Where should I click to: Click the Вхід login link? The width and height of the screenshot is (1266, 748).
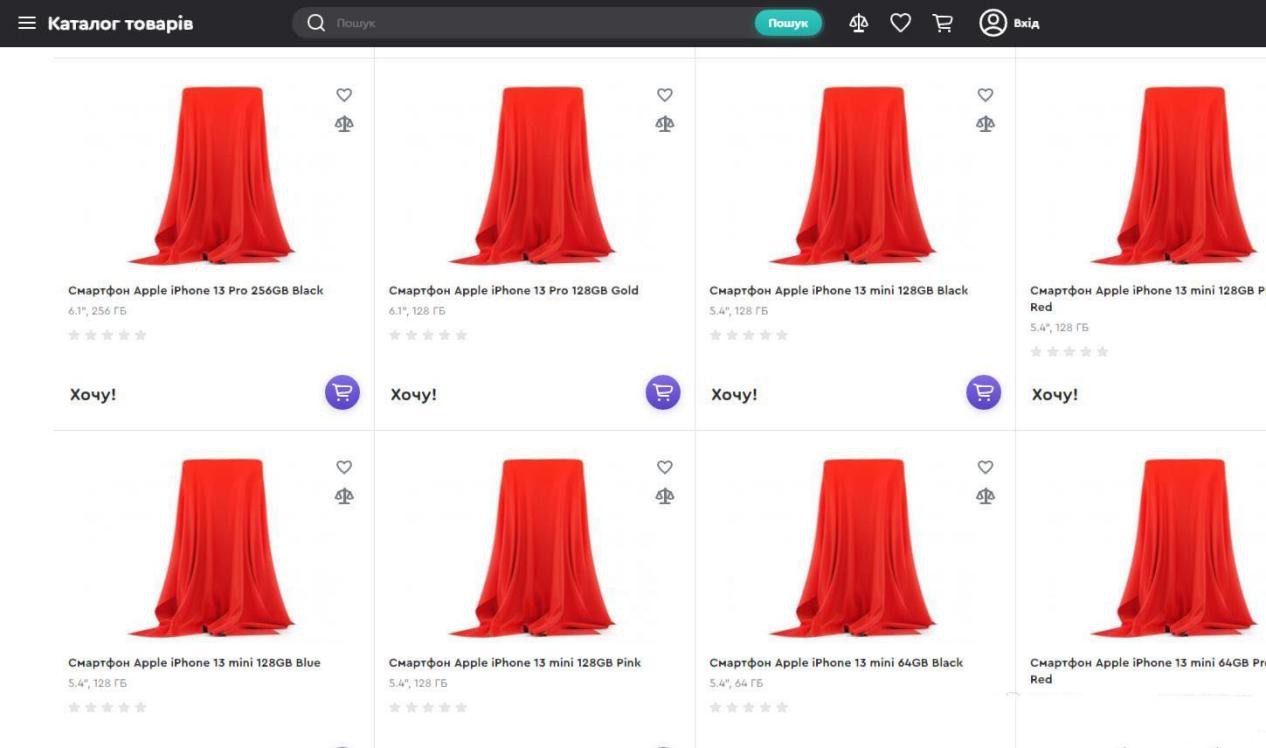[1026, 23]
